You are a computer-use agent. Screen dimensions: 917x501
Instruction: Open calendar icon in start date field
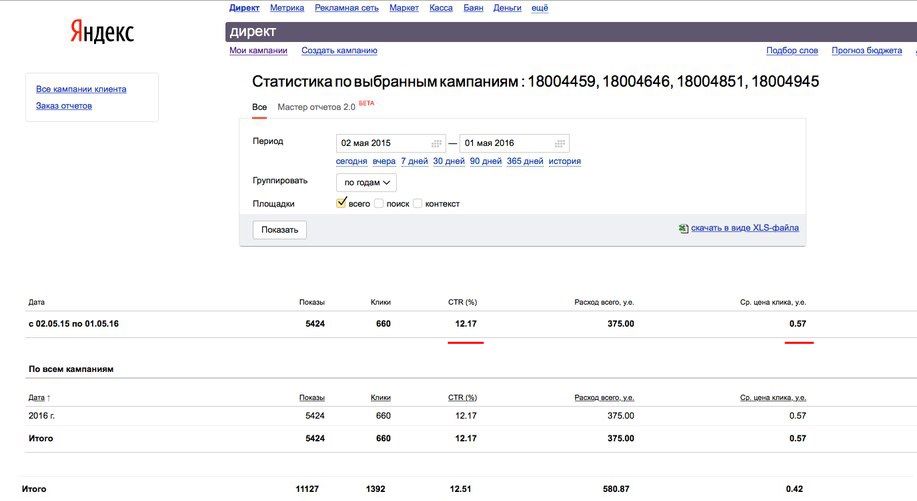click(436, 143)
